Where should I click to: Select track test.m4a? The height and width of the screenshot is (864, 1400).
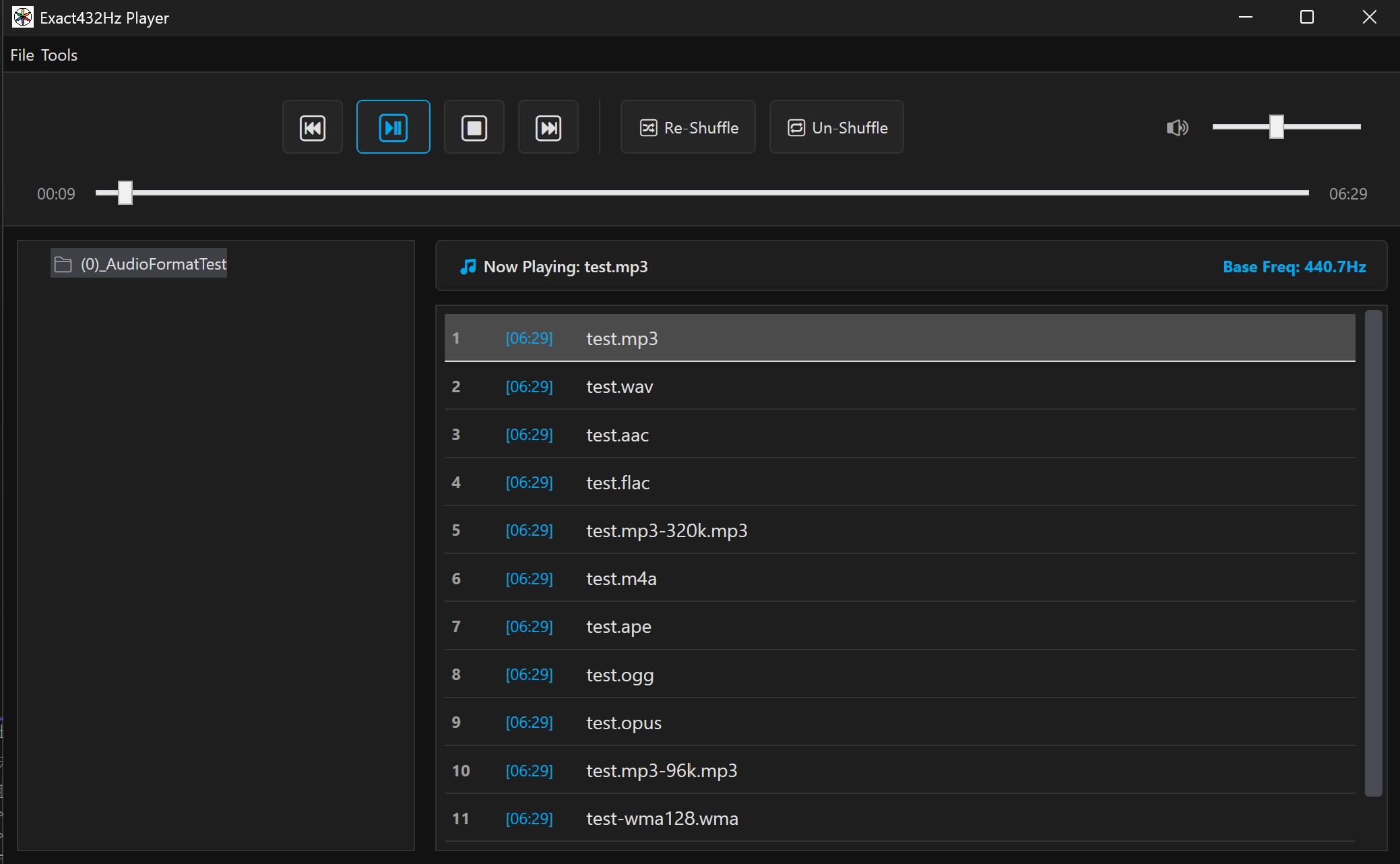[x=900, y=578]
